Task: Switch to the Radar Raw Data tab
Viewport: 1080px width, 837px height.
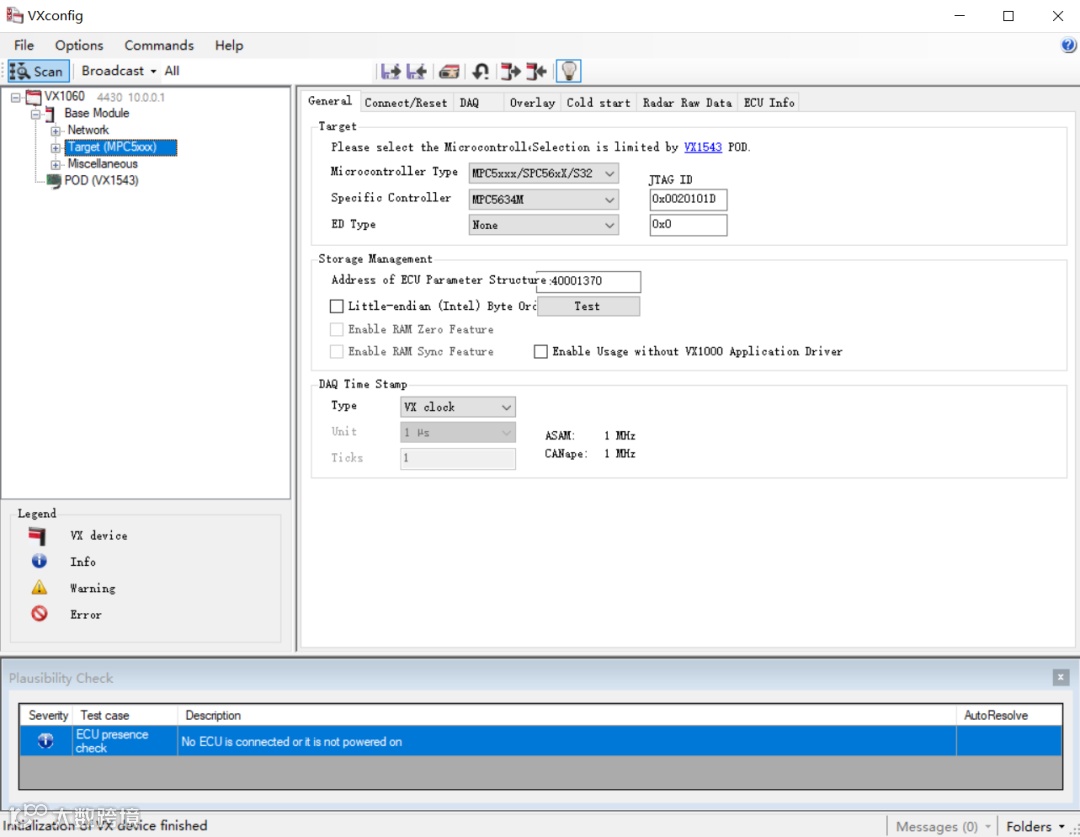Action: (687, 103)
